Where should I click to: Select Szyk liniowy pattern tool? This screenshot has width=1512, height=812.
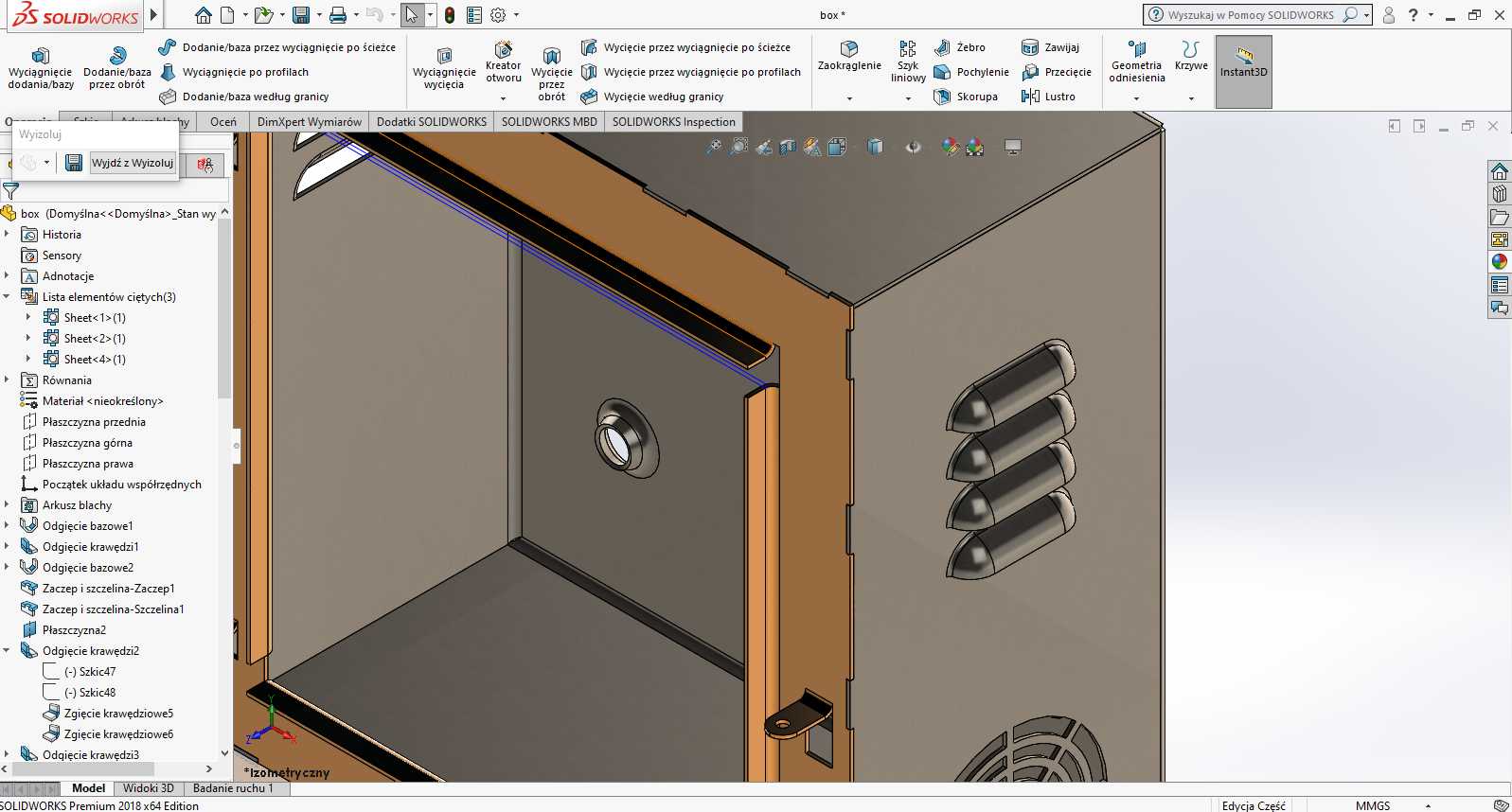pos(908,62)
